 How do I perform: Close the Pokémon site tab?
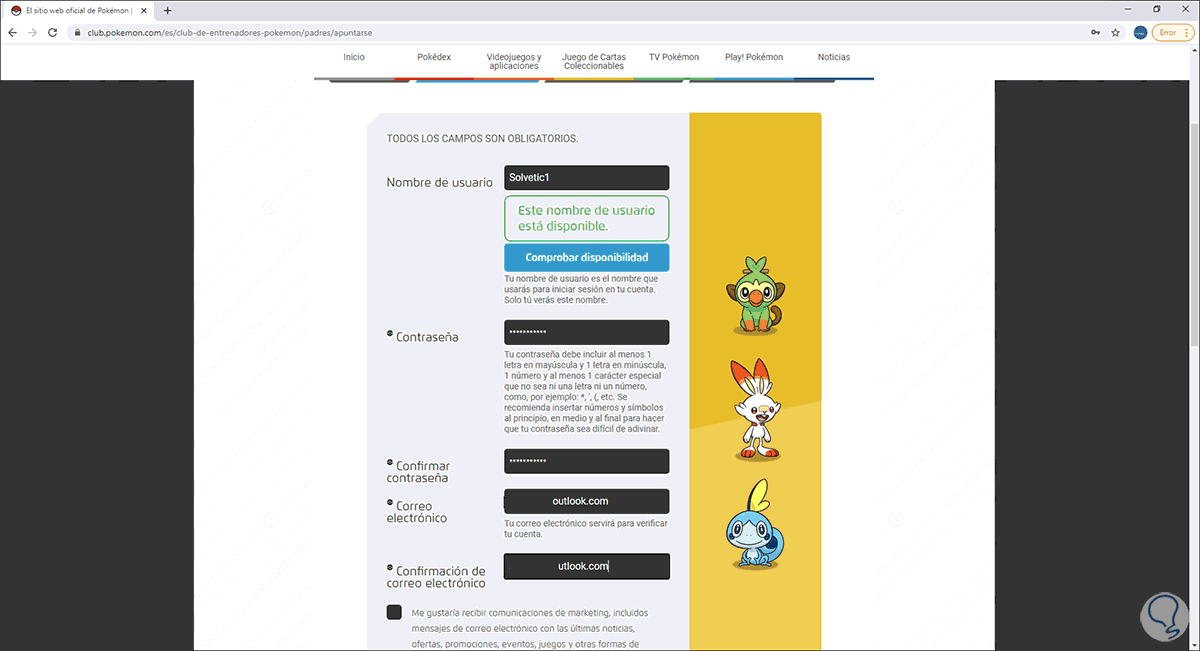[144, 10]
